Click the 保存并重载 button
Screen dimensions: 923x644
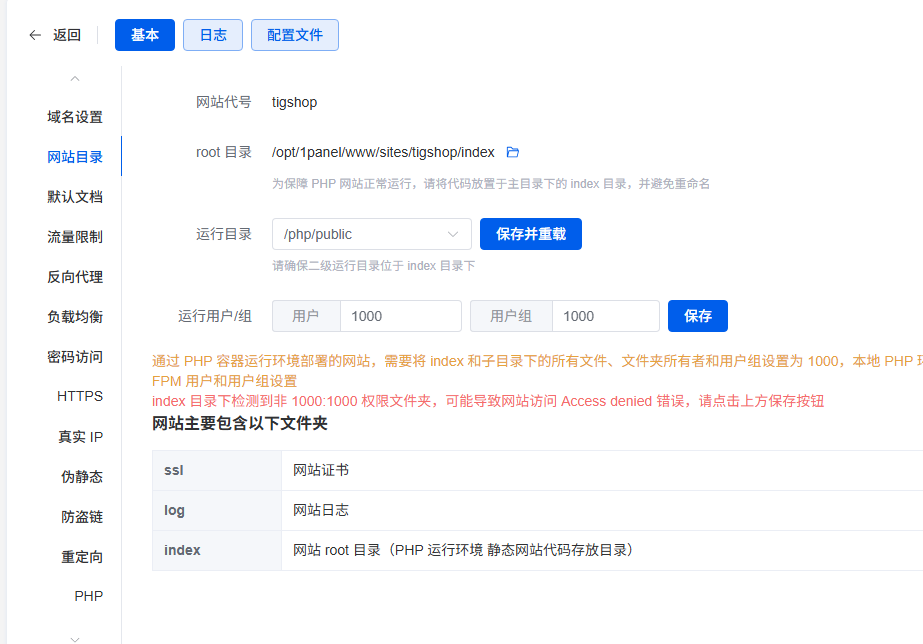tap(530, 234)
